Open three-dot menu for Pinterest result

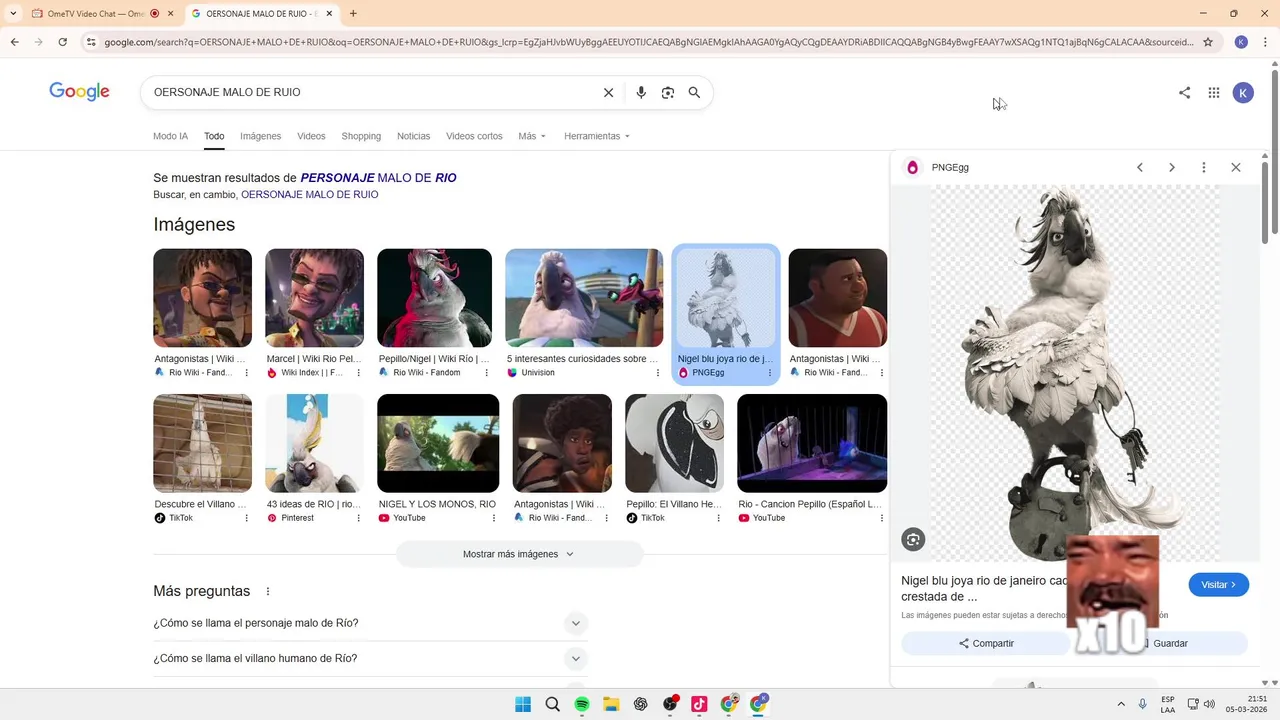pos(358,518)
